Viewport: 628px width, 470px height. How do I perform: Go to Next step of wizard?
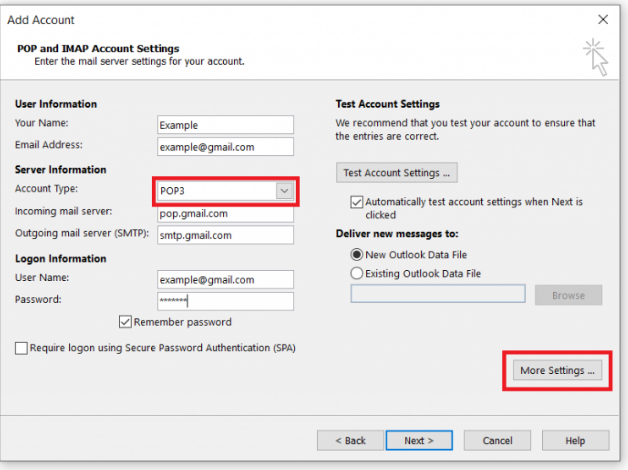(419, 440)
